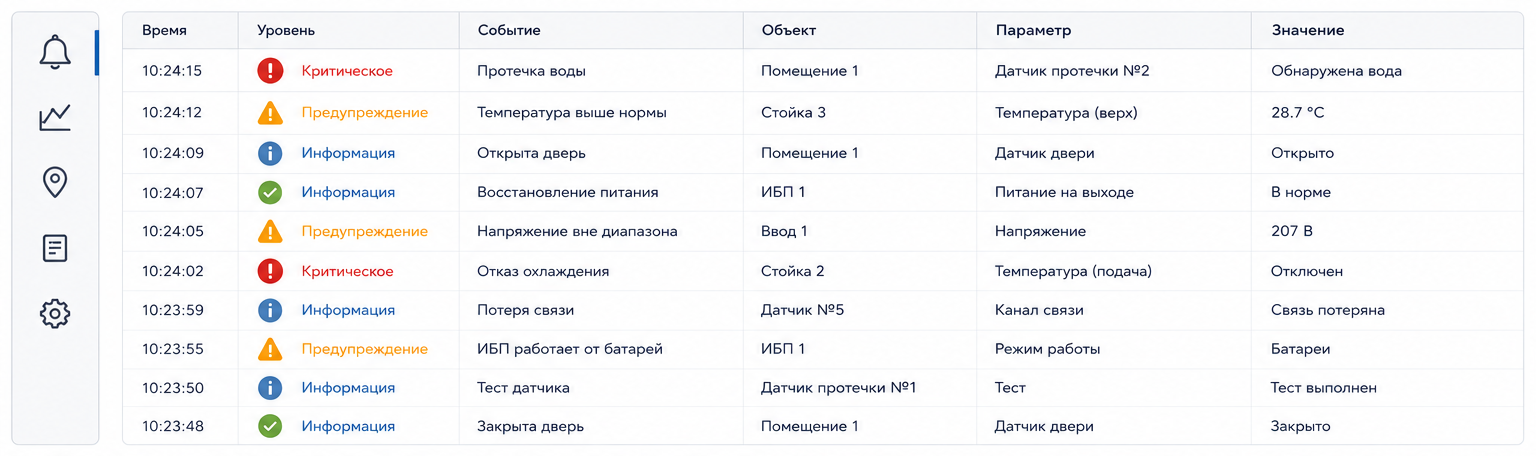This screenshot has width=1536, height=456.
Task: Select the timestamp 10:23:48
Action: [172, 426]
